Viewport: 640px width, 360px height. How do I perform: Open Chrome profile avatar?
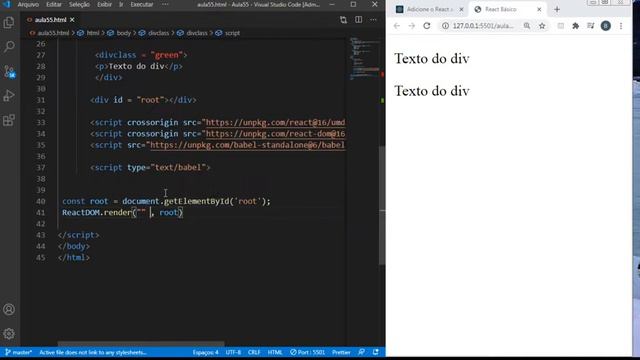(x=606, y=26)
